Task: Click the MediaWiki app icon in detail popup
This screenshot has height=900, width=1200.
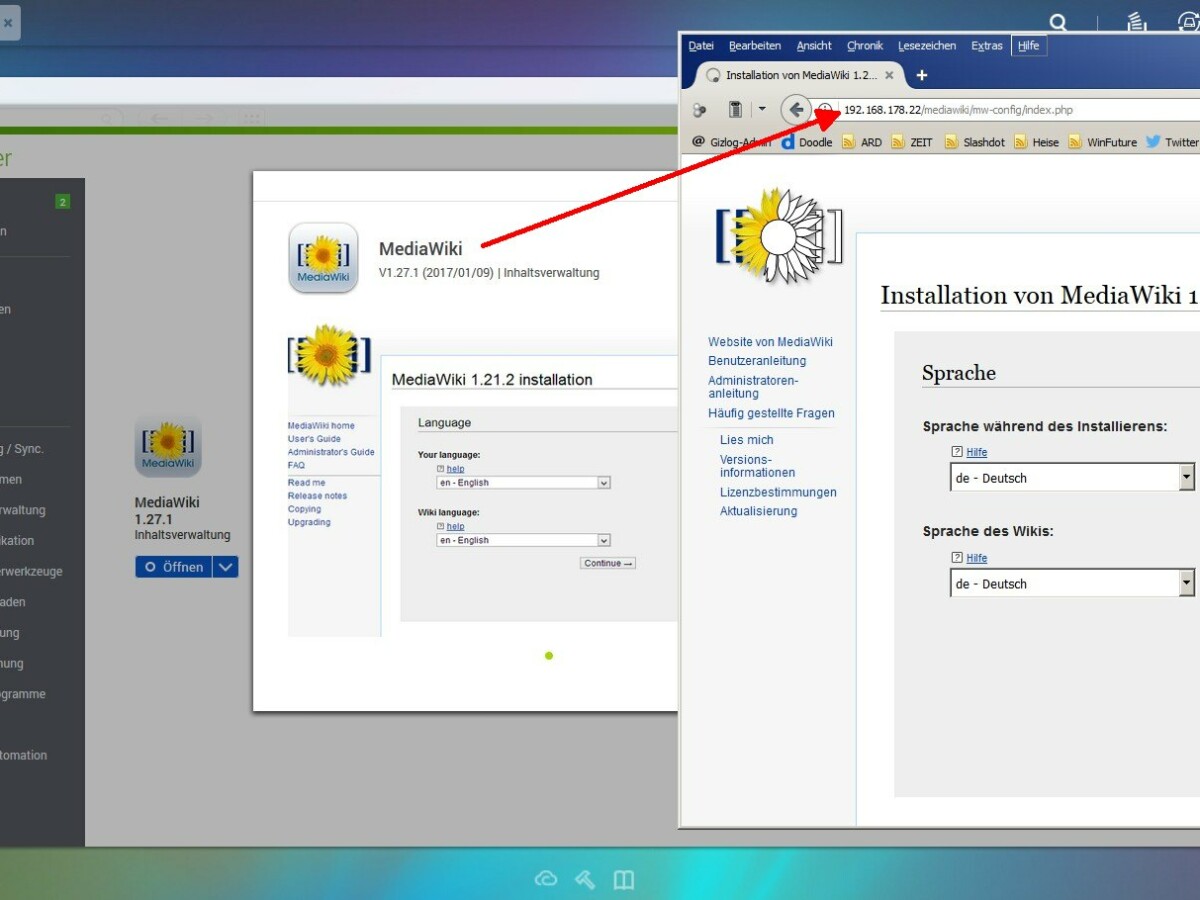Action: (x=323, y=258)
